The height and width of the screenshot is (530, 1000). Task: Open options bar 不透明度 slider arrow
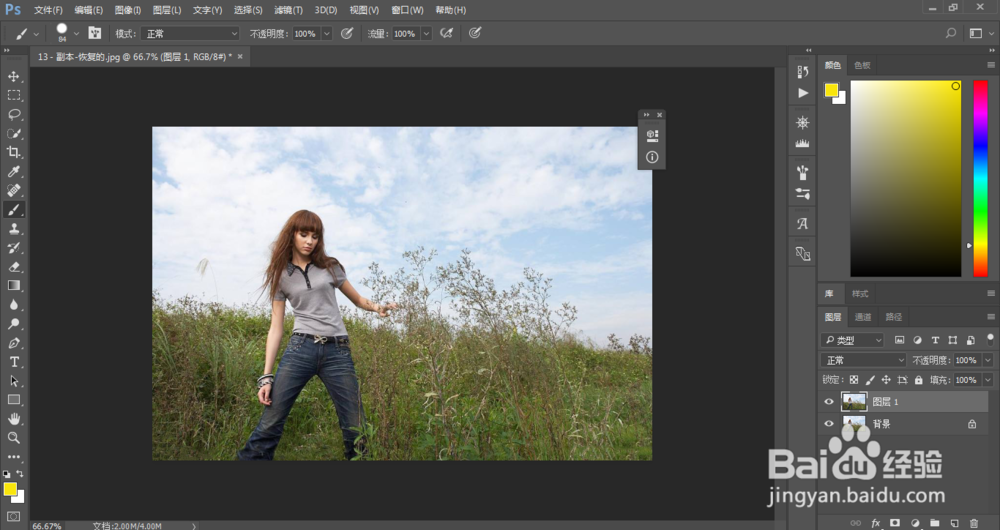tap(327, 33)
